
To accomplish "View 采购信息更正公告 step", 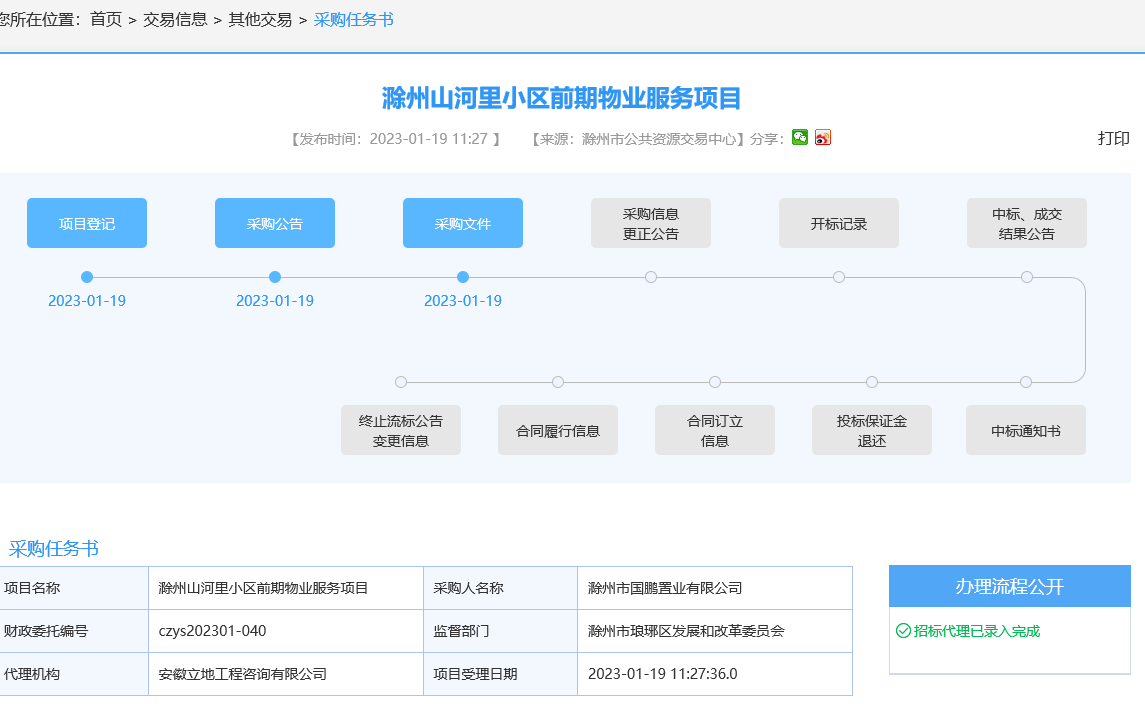I will [651, 223].
